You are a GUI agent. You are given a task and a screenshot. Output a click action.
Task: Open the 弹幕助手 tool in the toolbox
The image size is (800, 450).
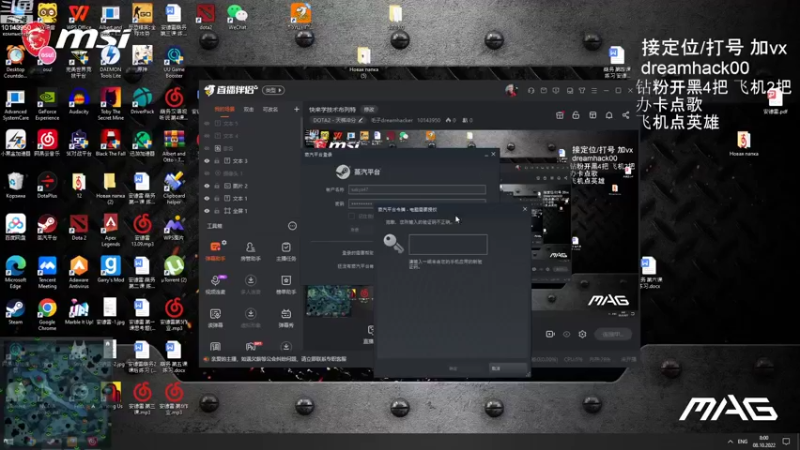pos(215,251)
